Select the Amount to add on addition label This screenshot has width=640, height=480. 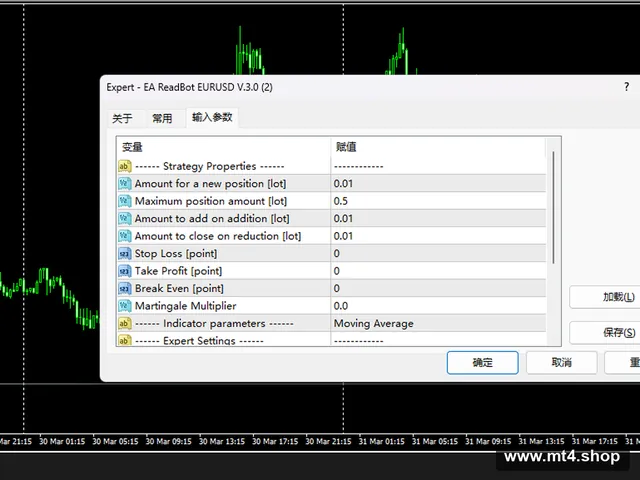(212, 219)
